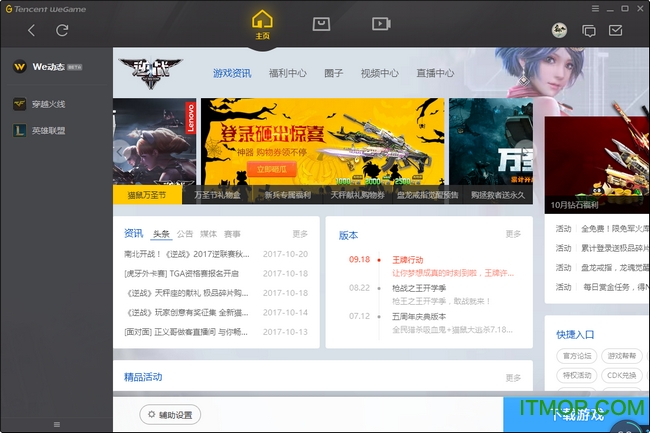Switch to 圈子 tab
Viewport: 650px width, 433px height.
pyautogui.click(x=334, y=73)
